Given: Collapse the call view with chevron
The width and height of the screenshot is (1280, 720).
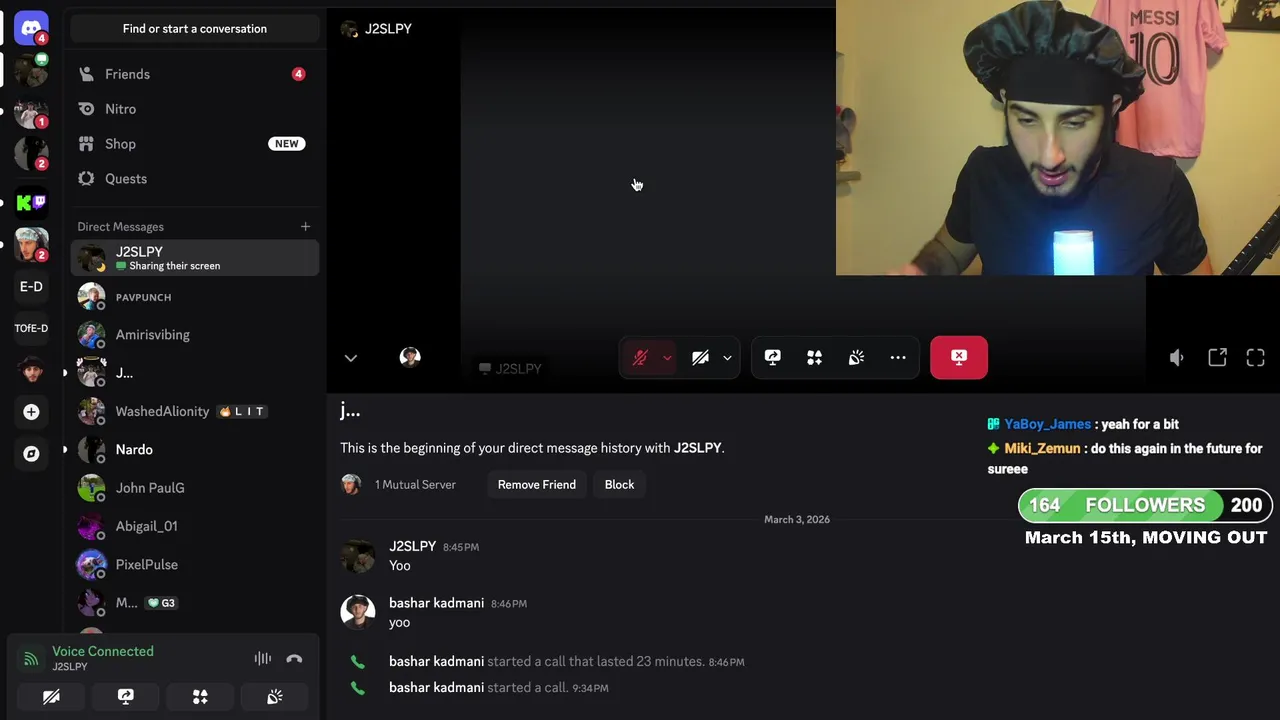Looking at the screenshot, I should click(x=351, y=358).
